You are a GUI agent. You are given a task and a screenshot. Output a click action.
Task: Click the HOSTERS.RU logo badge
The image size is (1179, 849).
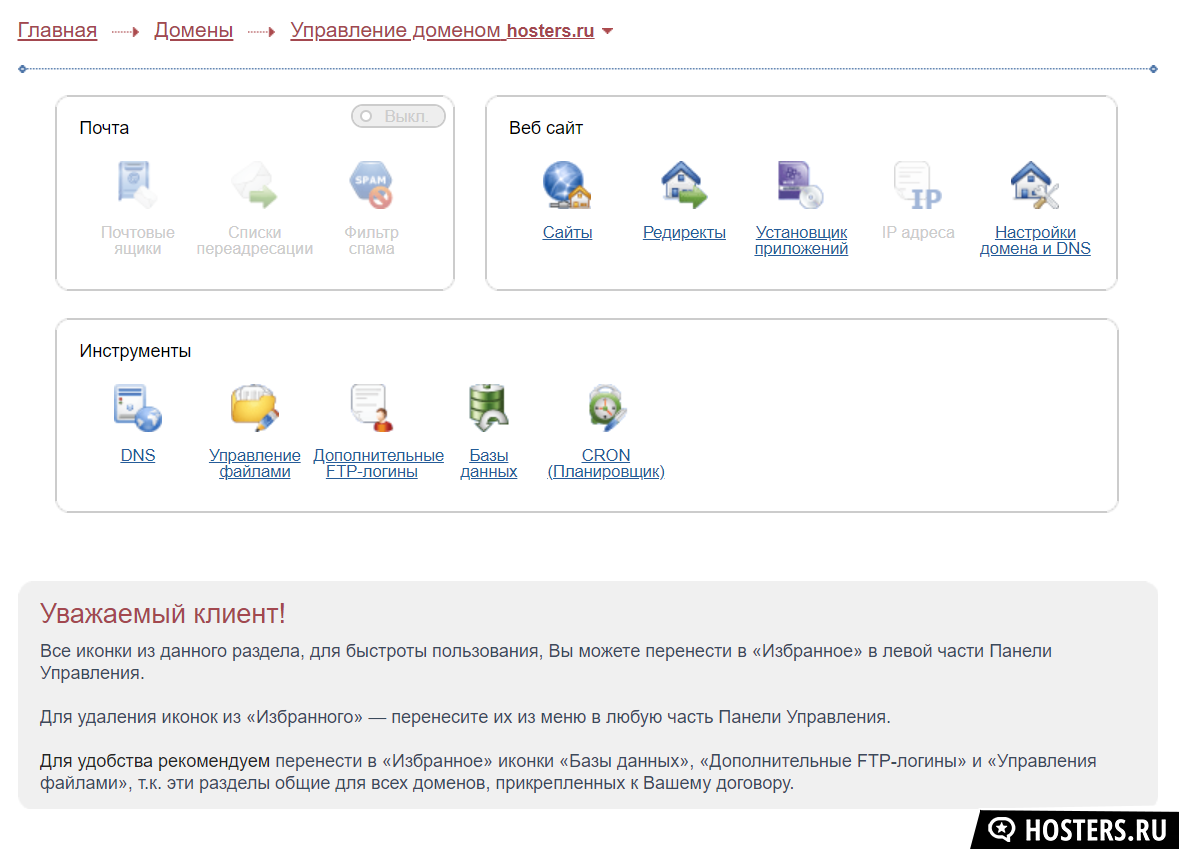coord(1077,830)
